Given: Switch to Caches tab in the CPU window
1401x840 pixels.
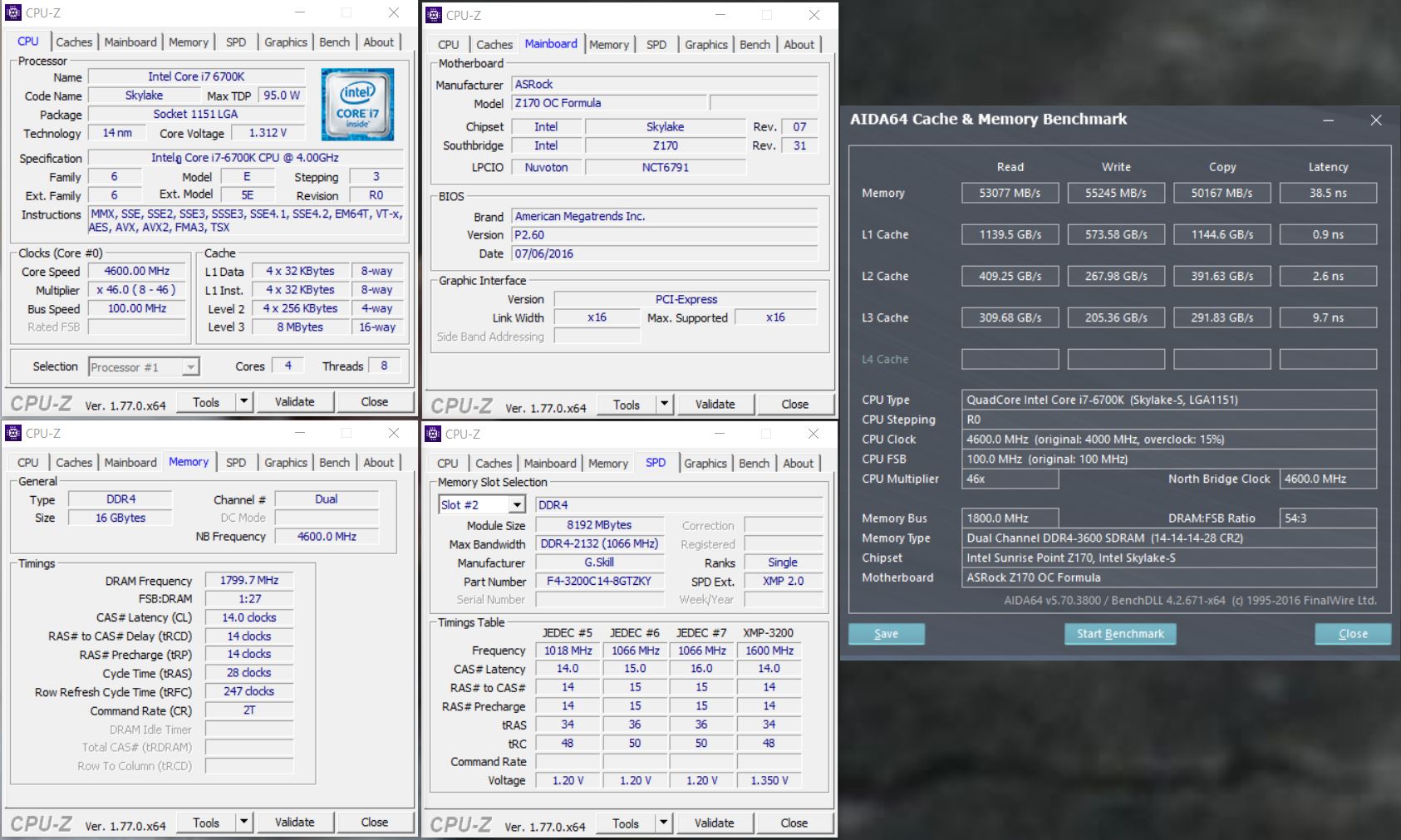Looking at the screenshot, I should coord(74,42).
